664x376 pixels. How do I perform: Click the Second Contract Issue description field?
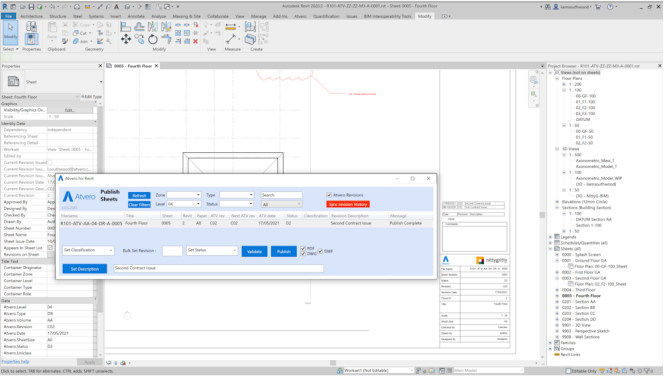[219, 268]
